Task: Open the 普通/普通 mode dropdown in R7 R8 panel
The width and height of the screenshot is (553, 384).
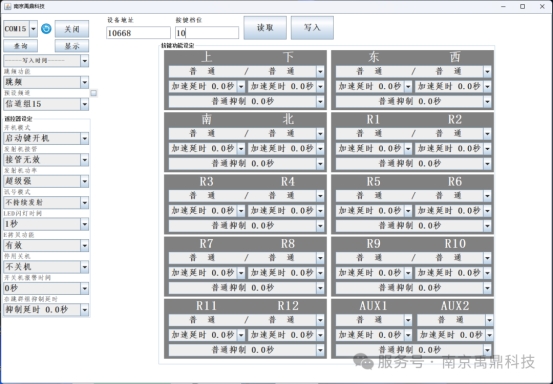Action: pos(246,258)
